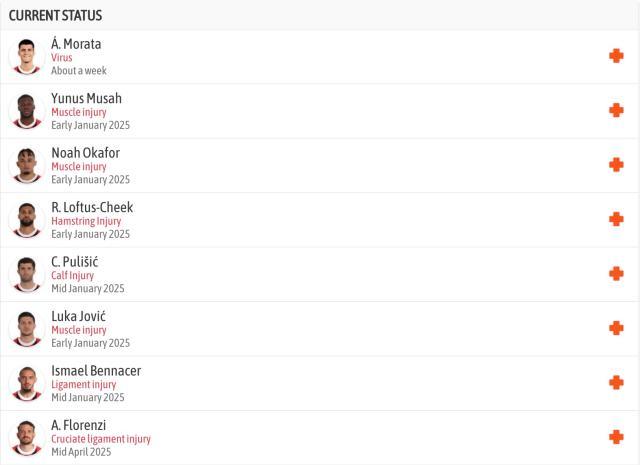
Task: Click the Cruciate ligament injury label
Action: pos(101,439)
